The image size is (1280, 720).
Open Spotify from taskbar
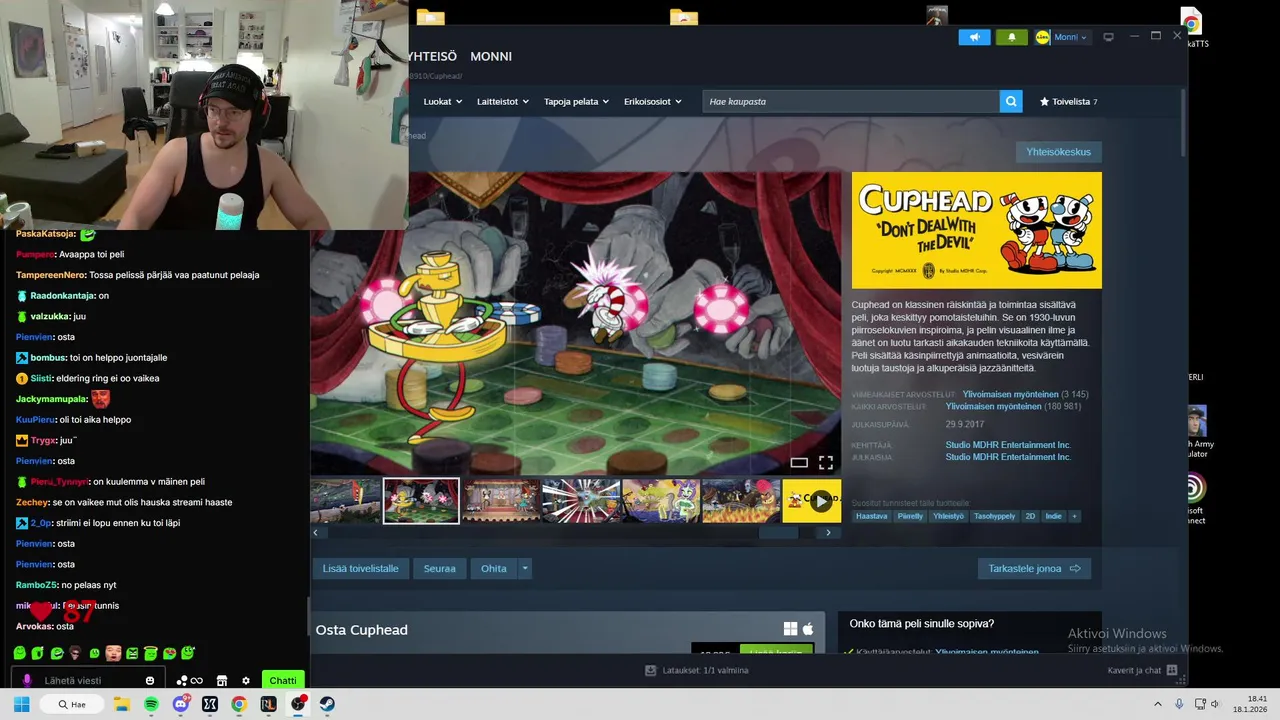[x=151, y=704]
